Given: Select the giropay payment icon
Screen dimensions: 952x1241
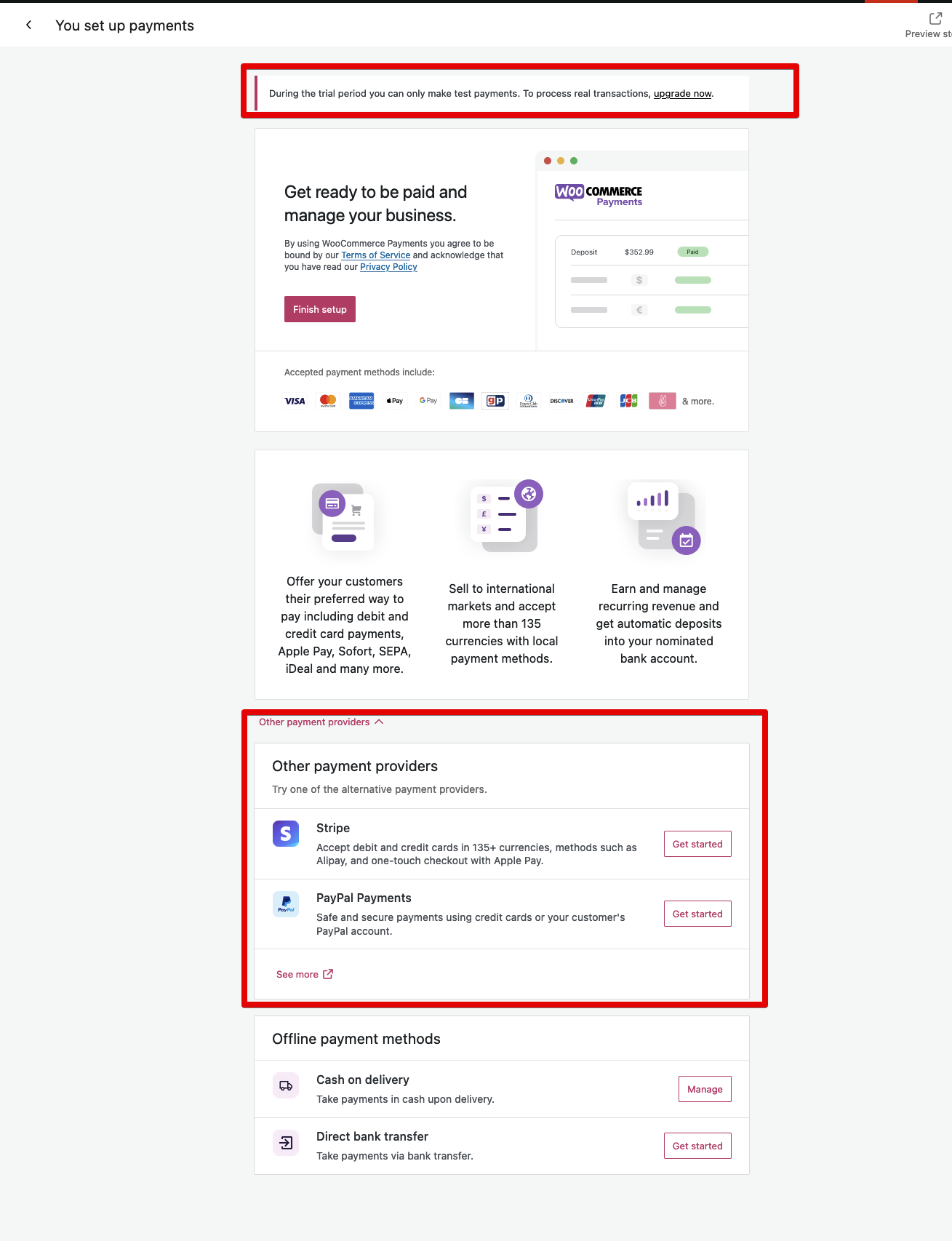Looking at the screenshot, I should tap(495, 401).
